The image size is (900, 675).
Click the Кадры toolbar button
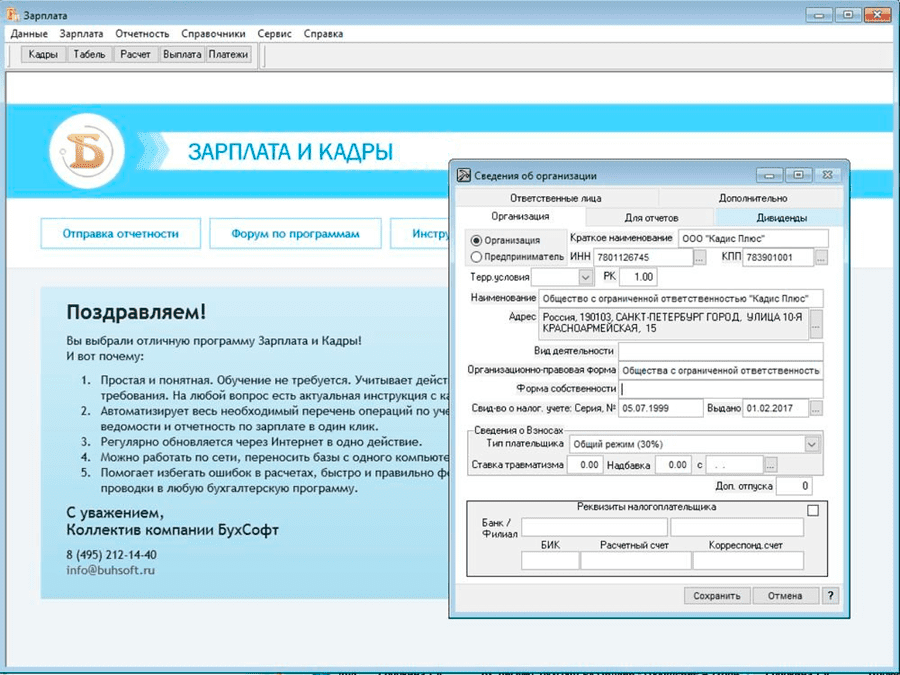pos(43,55)
